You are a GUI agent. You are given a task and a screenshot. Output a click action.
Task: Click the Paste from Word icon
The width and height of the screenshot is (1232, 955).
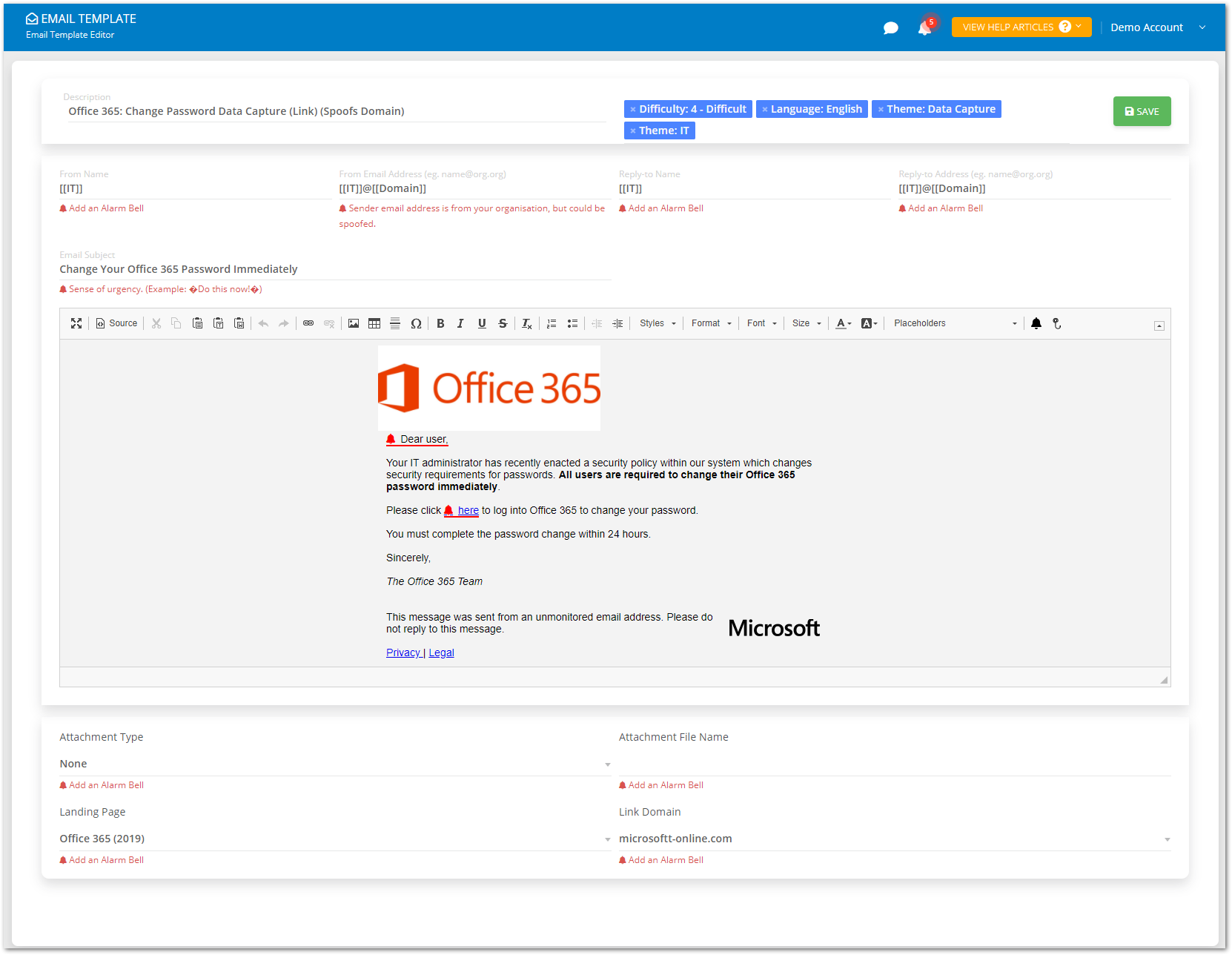click(239, 323)
